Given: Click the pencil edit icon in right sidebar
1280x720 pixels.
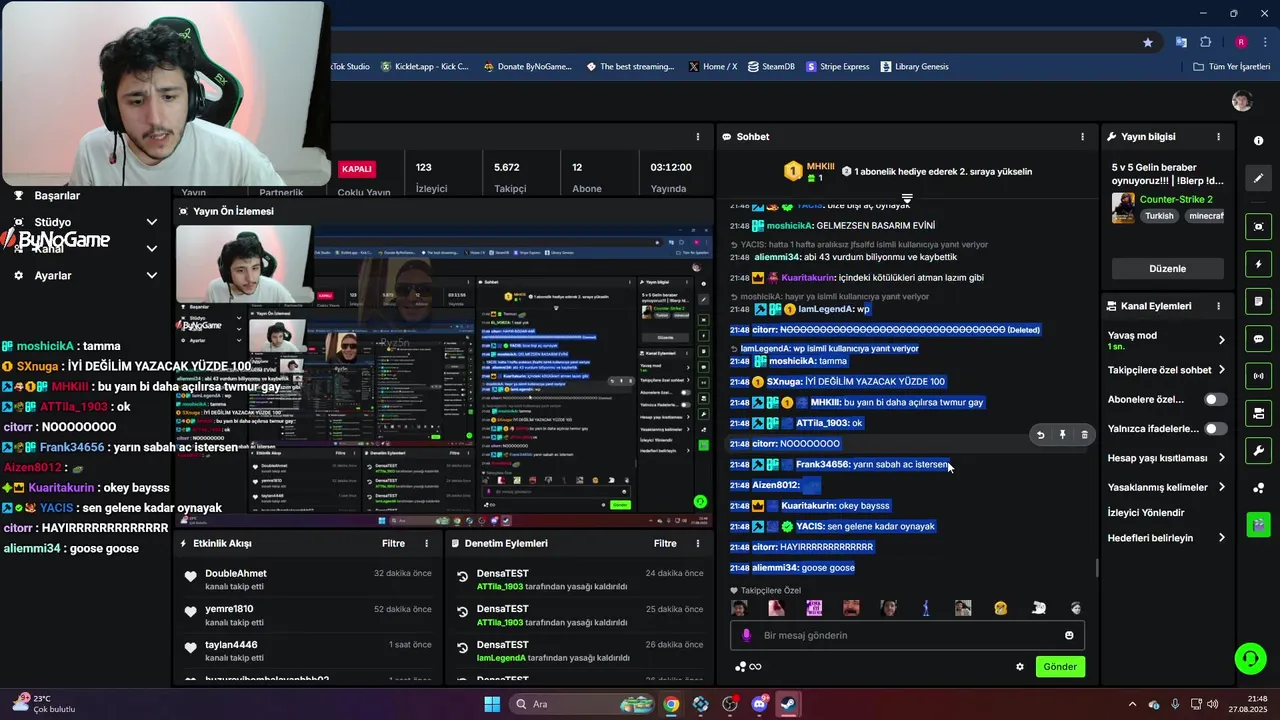Looking at the screenshot, I should (x=1259, y=178).
